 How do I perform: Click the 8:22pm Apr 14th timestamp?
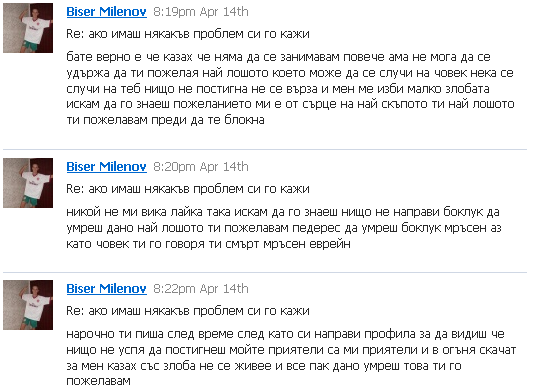click(x=201, y=289)
